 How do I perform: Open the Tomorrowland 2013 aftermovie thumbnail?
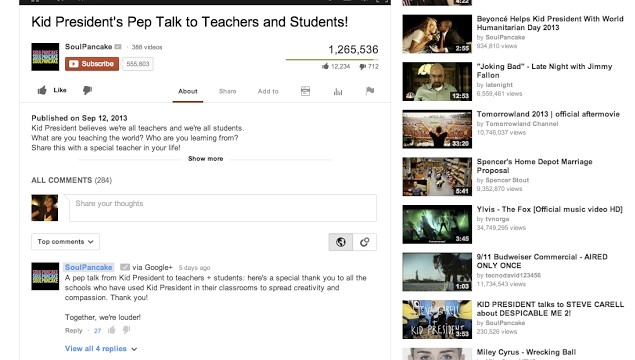437,129
